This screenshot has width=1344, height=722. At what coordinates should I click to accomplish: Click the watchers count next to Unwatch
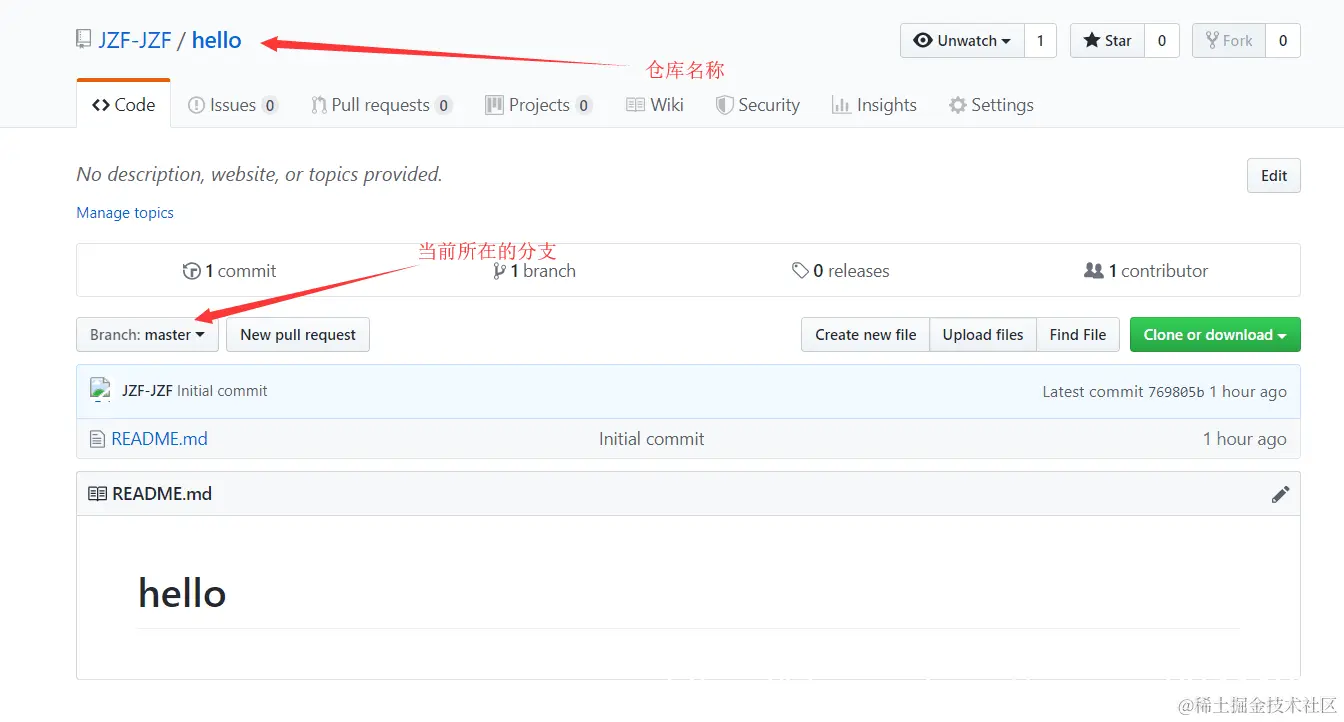point(1040,41)
